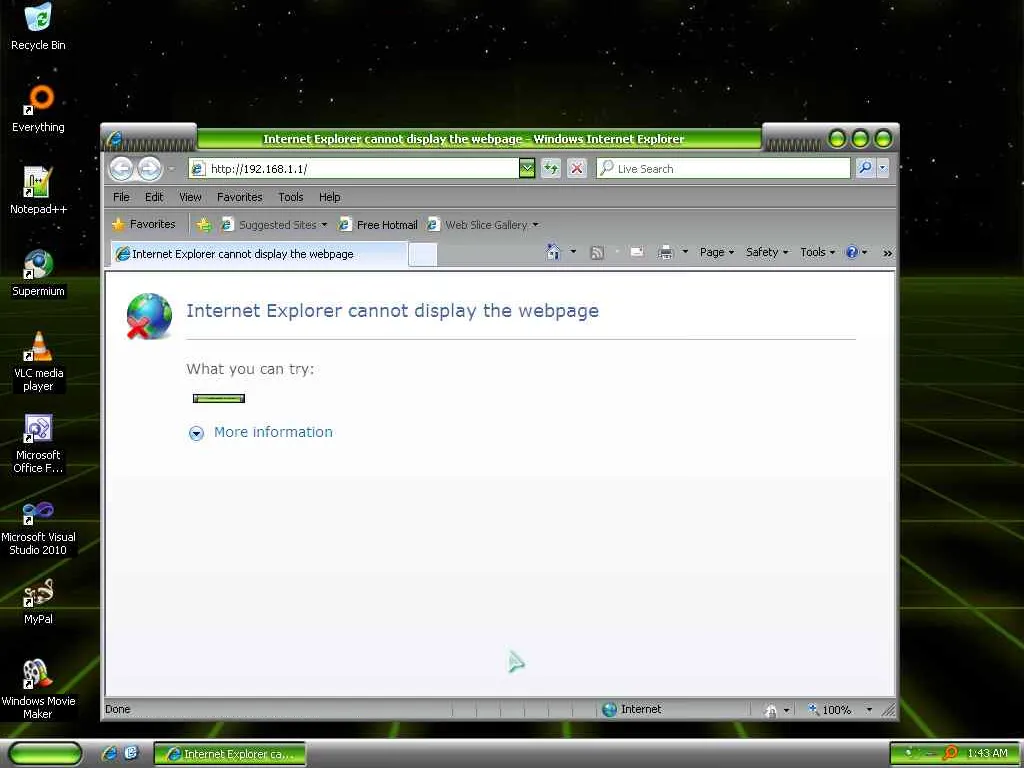Screen dimensions: 1024x768
Task: Open the Safety command bar menu
Action: click(767, 252)
